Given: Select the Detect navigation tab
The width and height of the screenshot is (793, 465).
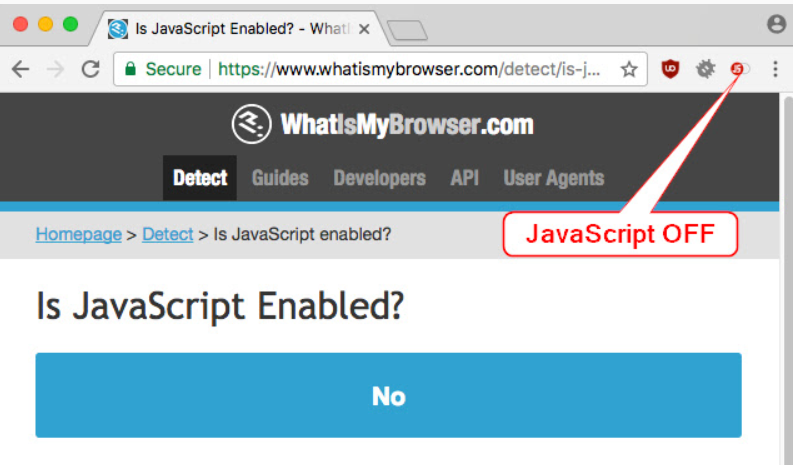Looking at the screenshot, I should coord(200,178).
